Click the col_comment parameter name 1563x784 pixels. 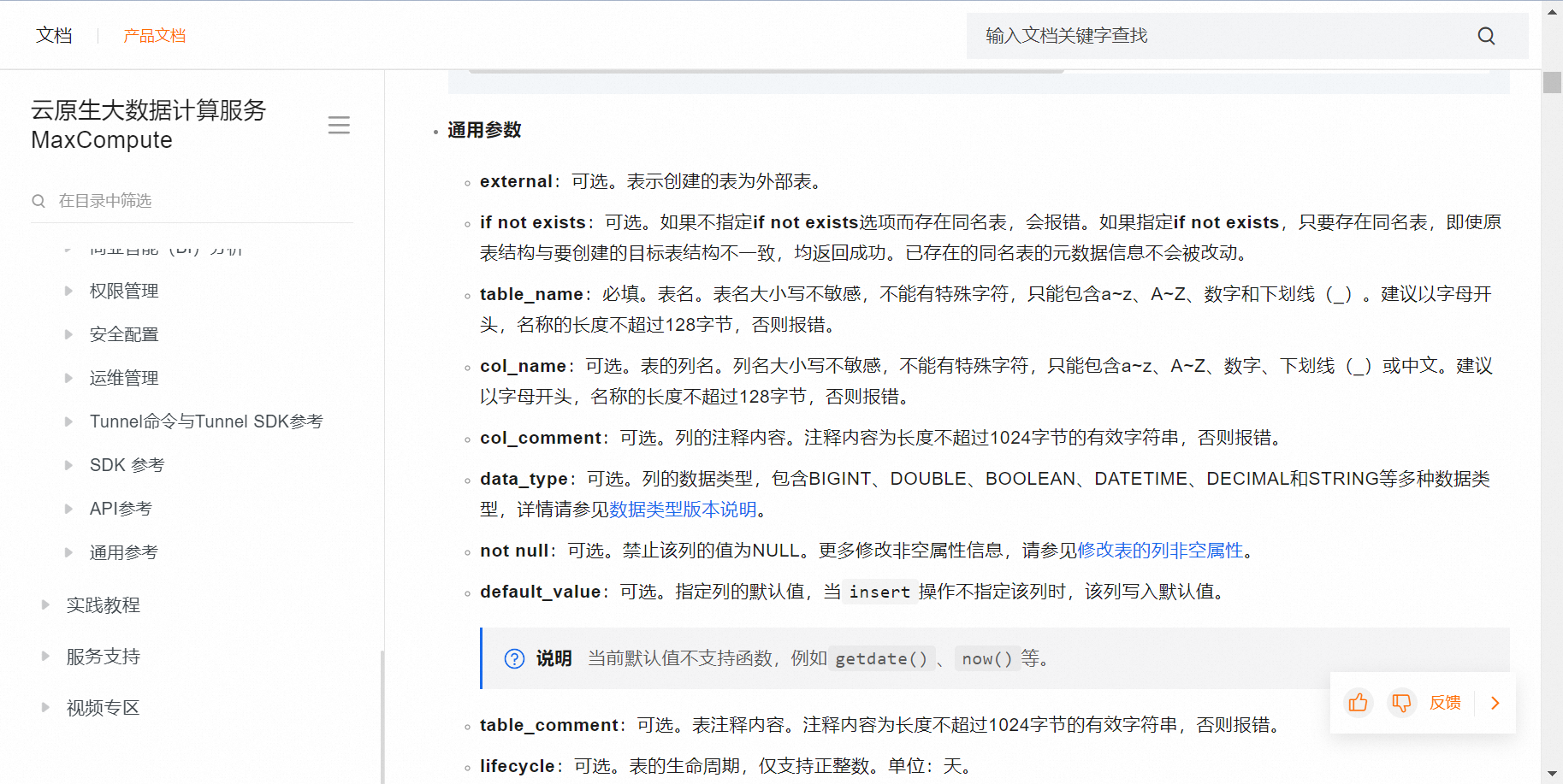tap(541, 438)
